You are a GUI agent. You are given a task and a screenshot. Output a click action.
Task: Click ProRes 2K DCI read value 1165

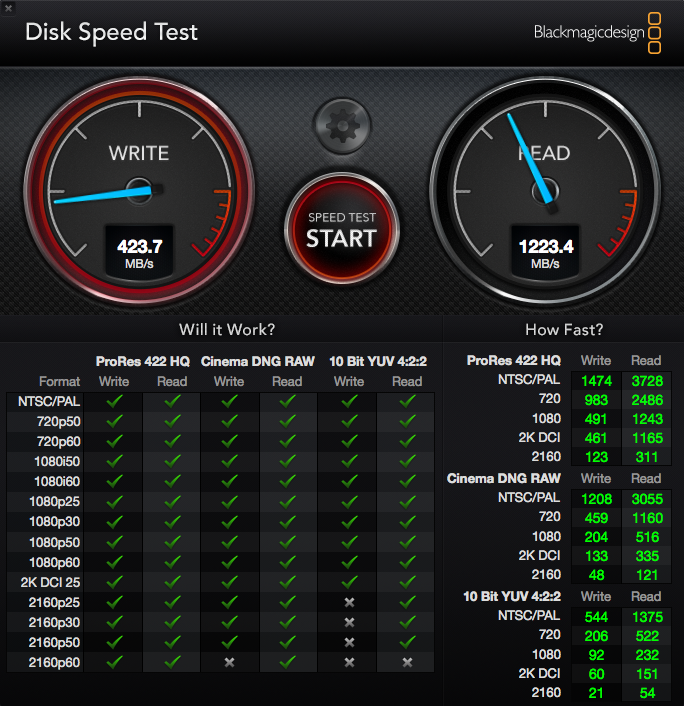tap(647, 438)
